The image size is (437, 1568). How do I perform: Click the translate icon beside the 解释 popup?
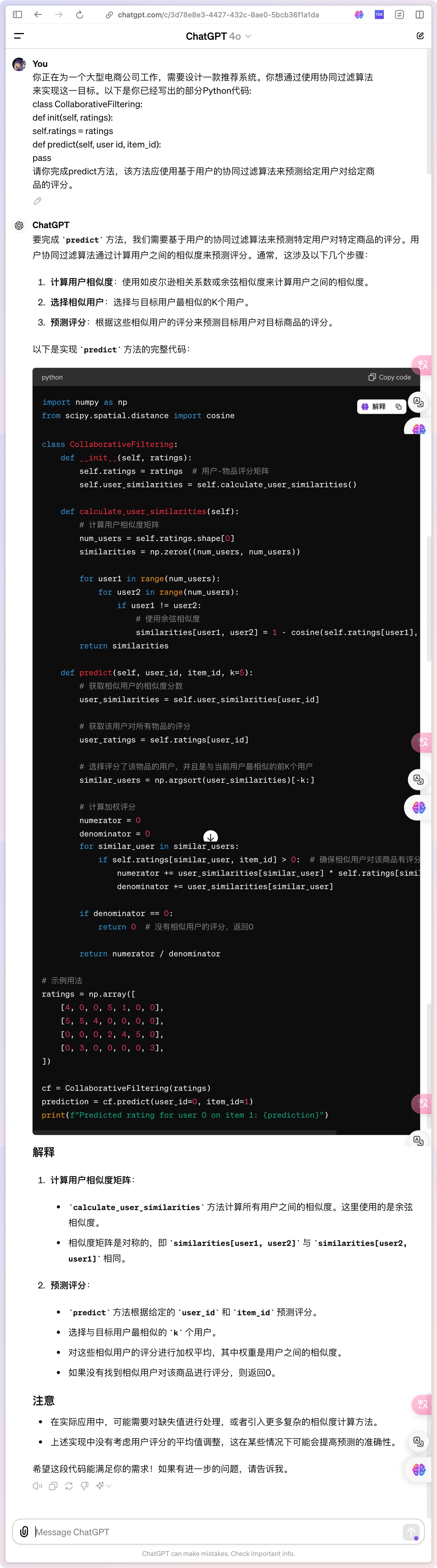tap(418, 402)
